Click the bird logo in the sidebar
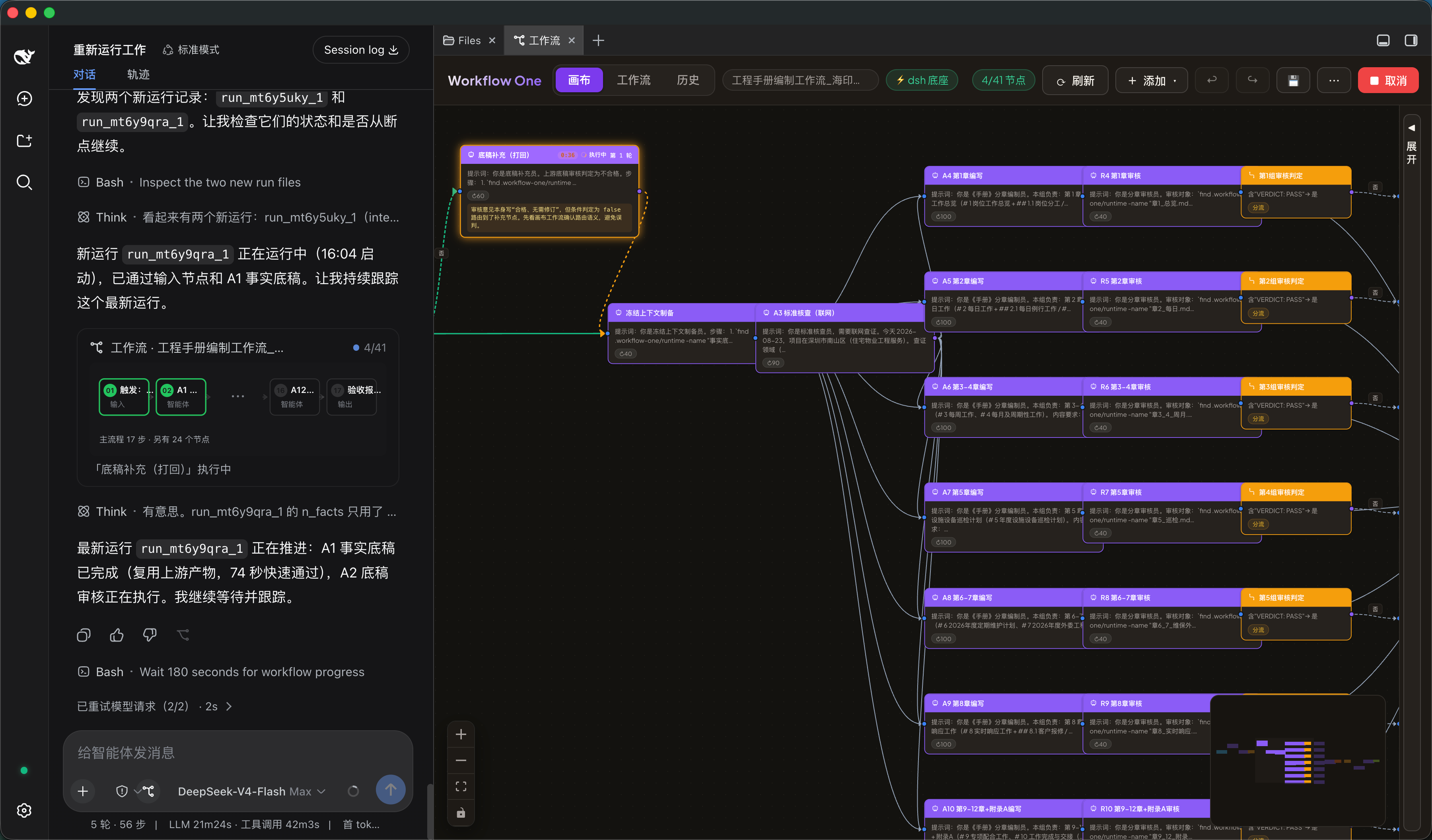 (x=24, y=56)
